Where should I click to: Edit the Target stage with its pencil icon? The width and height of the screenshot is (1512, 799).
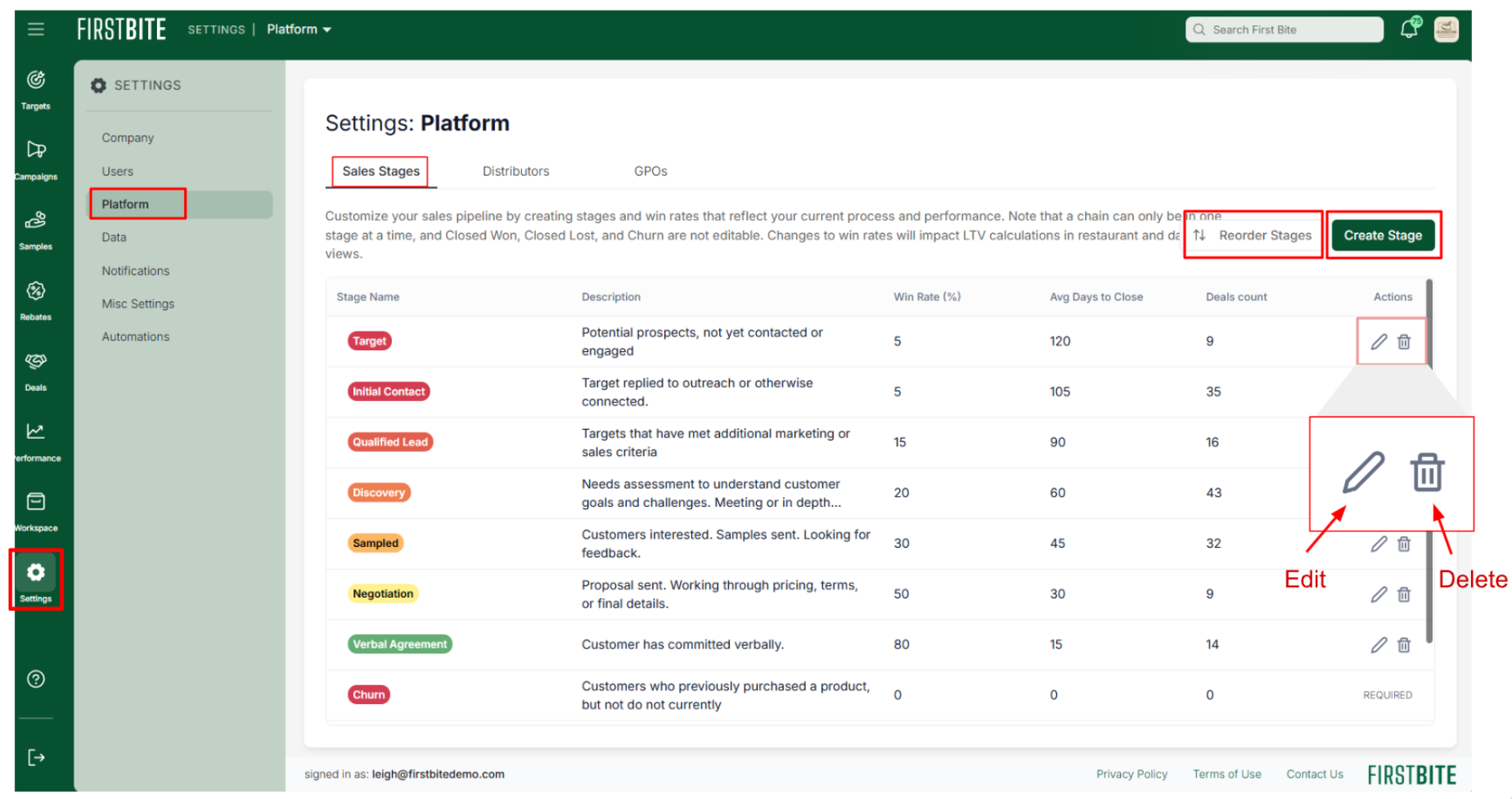[1379, 341]
